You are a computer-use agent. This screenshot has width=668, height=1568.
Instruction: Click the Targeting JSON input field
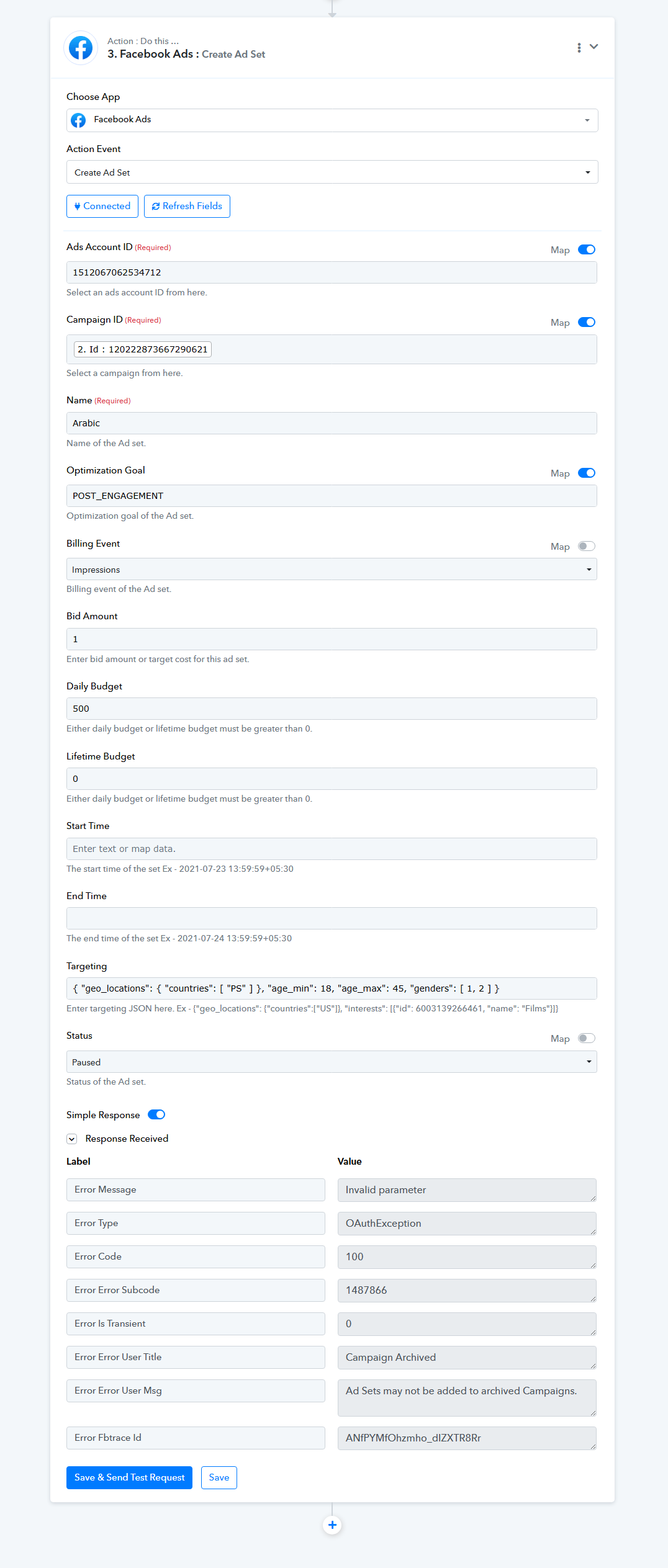332,988
